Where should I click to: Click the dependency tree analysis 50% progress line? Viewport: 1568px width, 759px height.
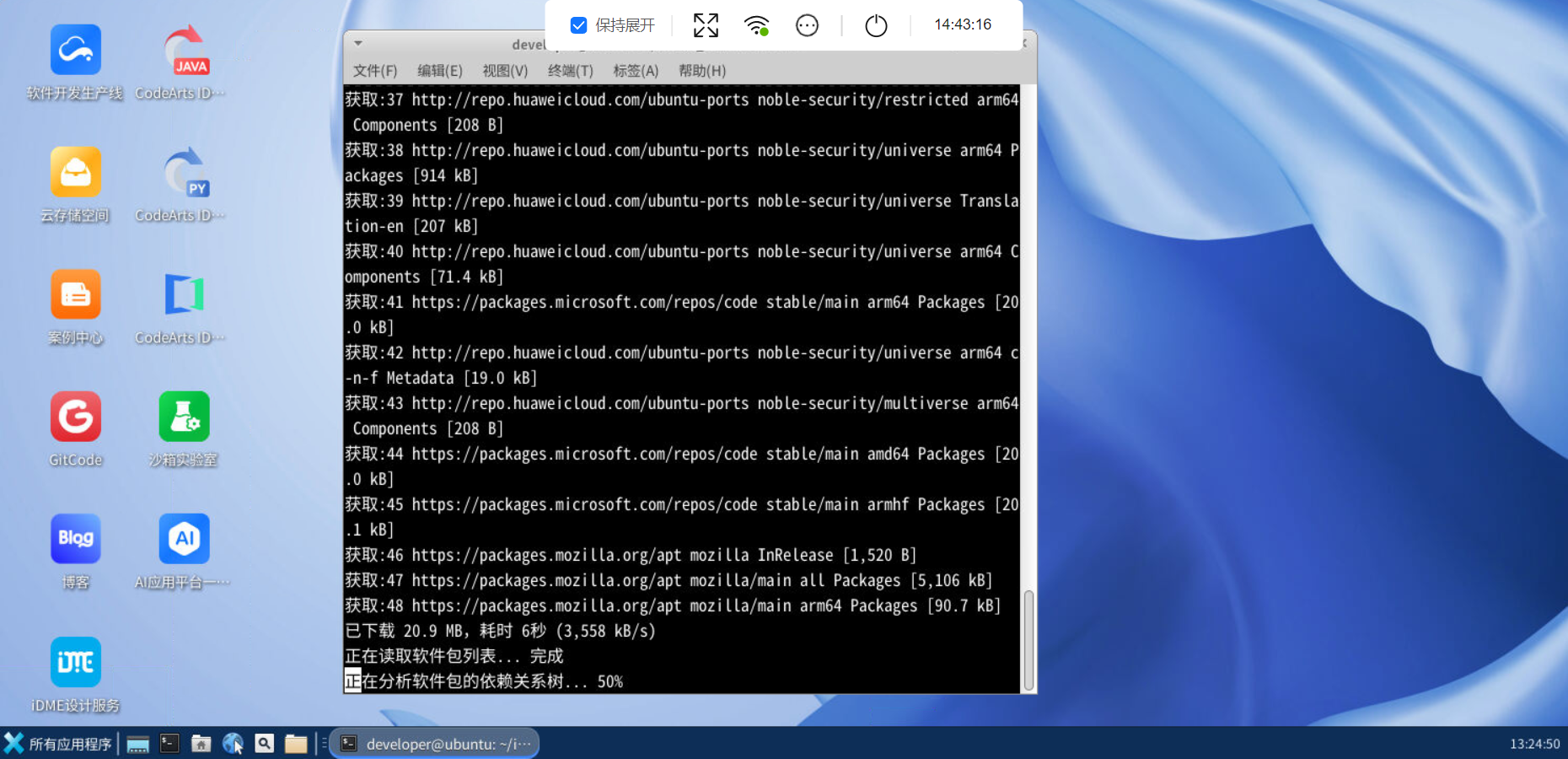(484, 681)
